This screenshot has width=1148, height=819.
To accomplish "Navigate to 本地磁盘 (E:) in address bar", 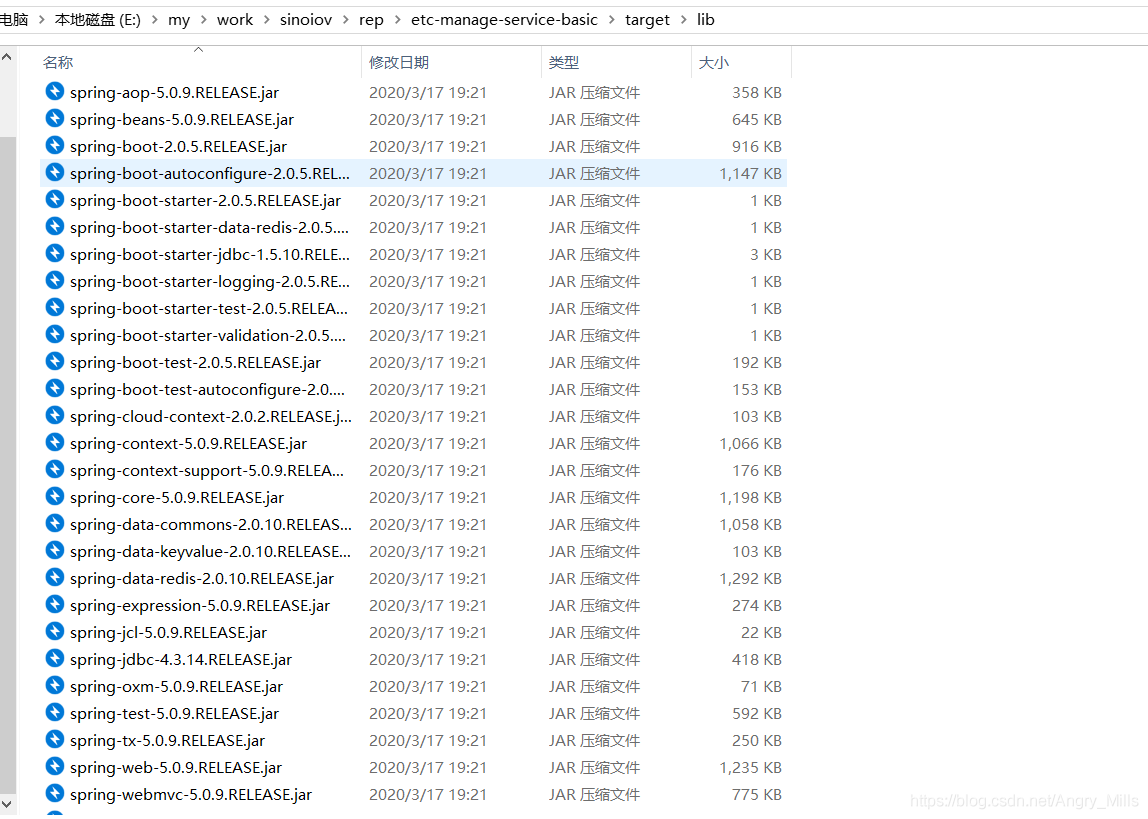I will point(97,20).
